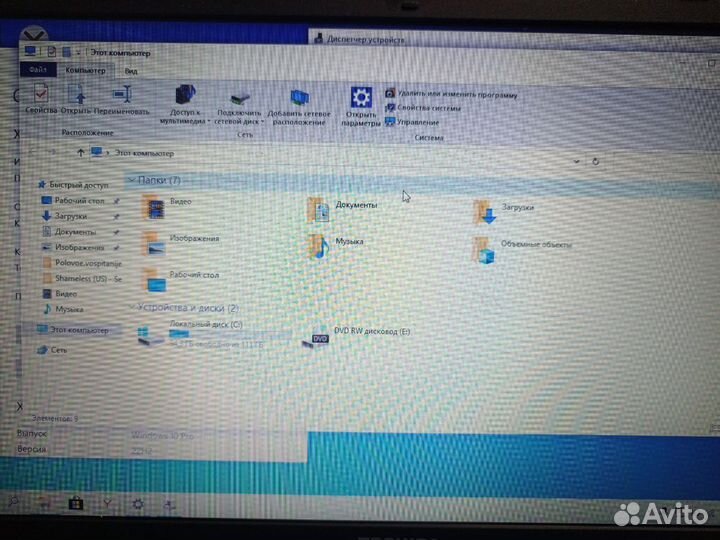Click Управление in ribbon
720x540 pixels.
pyautogui.click(x=412, y=122)
